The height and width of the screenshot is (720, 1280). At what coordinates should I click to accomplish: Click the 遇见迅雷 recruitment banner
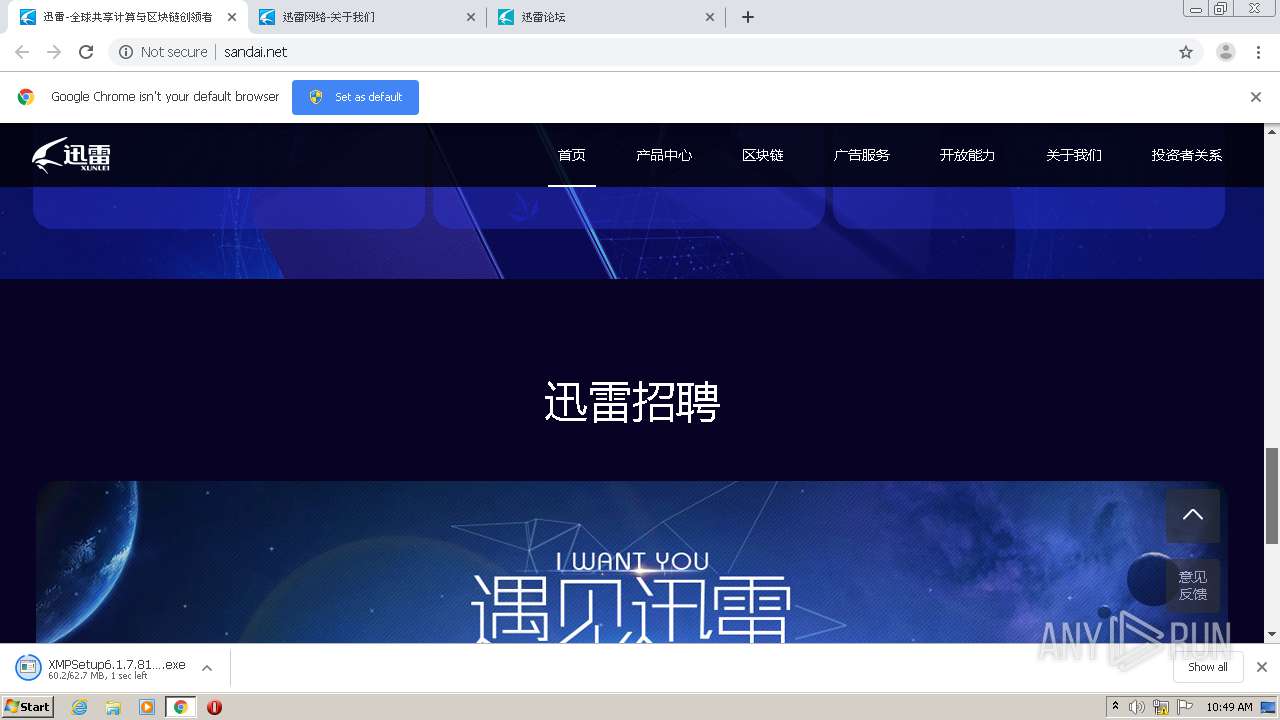pyautogui.click(x=632, y=562)
